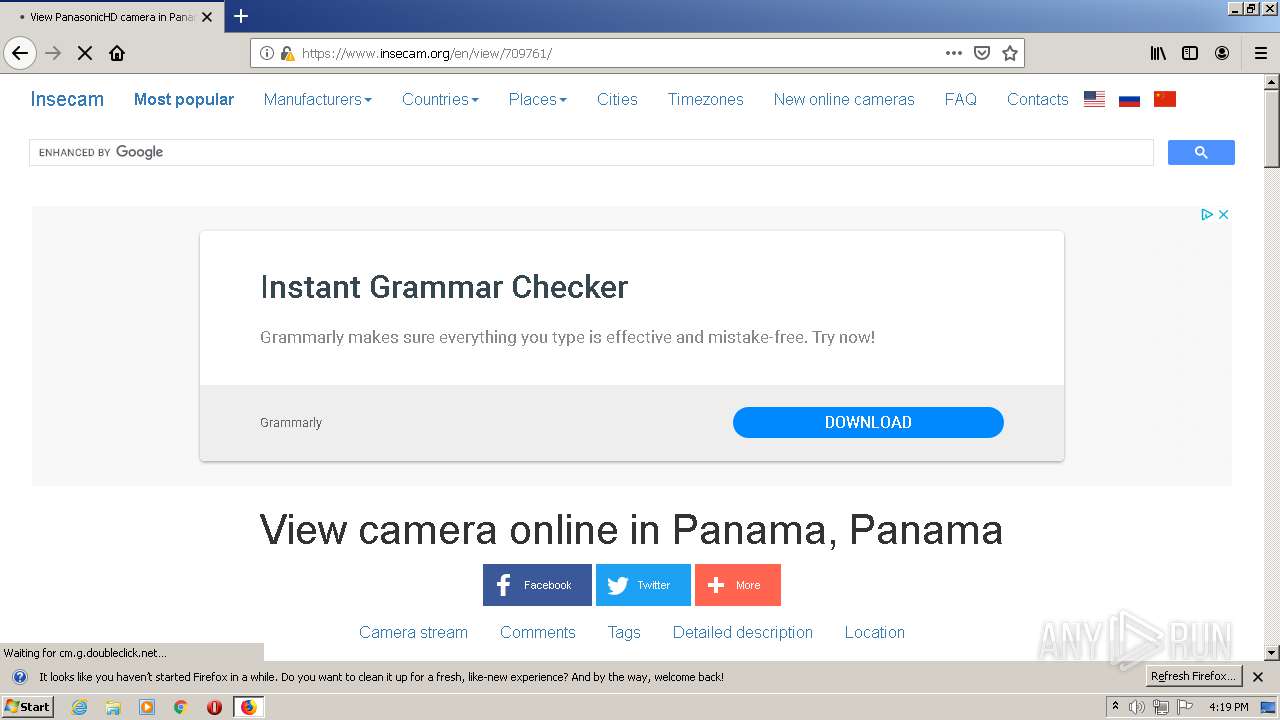Open the Firefox hamburger menu
The width and height of the screenshot is (1280, 720).
[x=1261, y=53]
